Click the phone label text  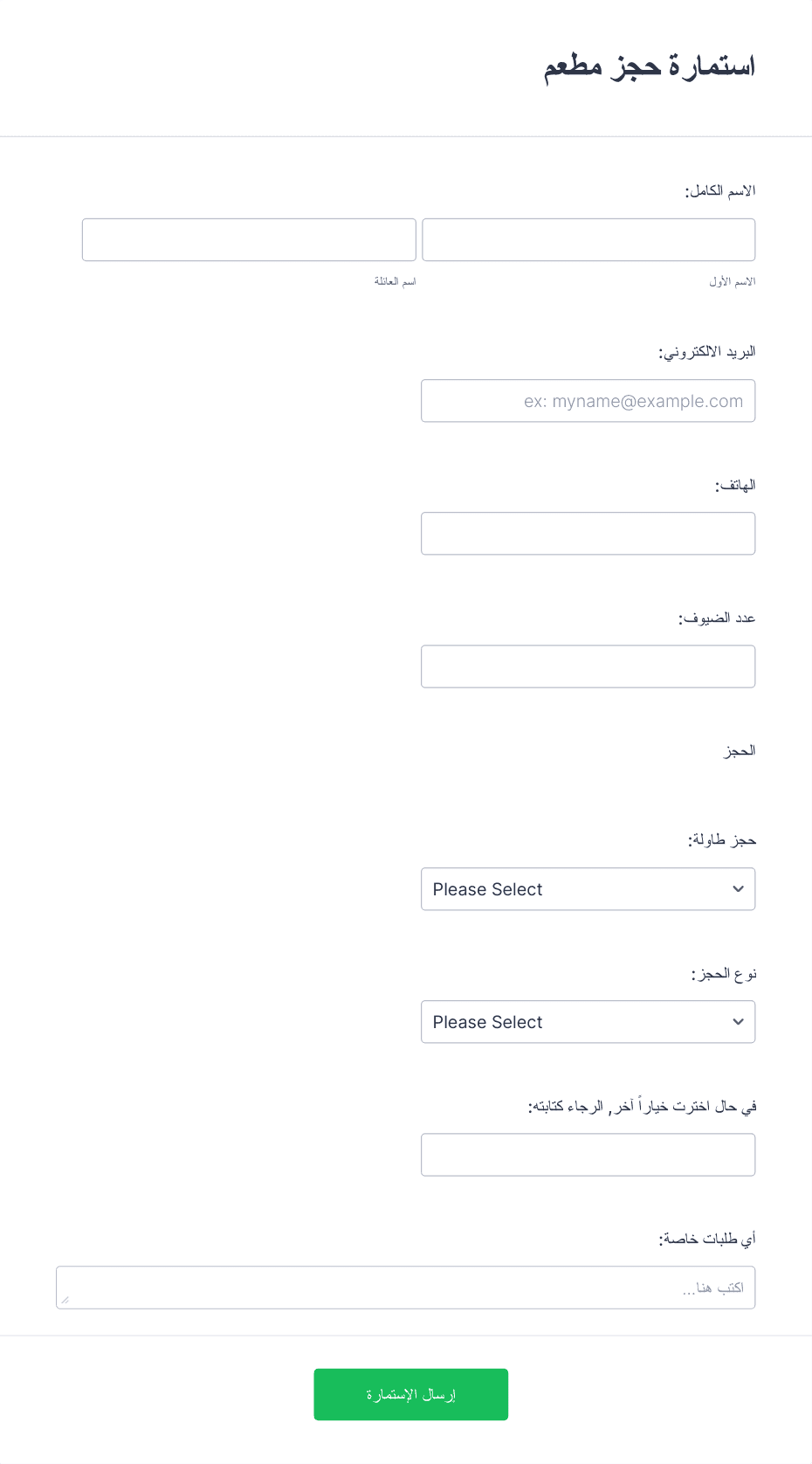pyautogui.click(x=735, y=486)
